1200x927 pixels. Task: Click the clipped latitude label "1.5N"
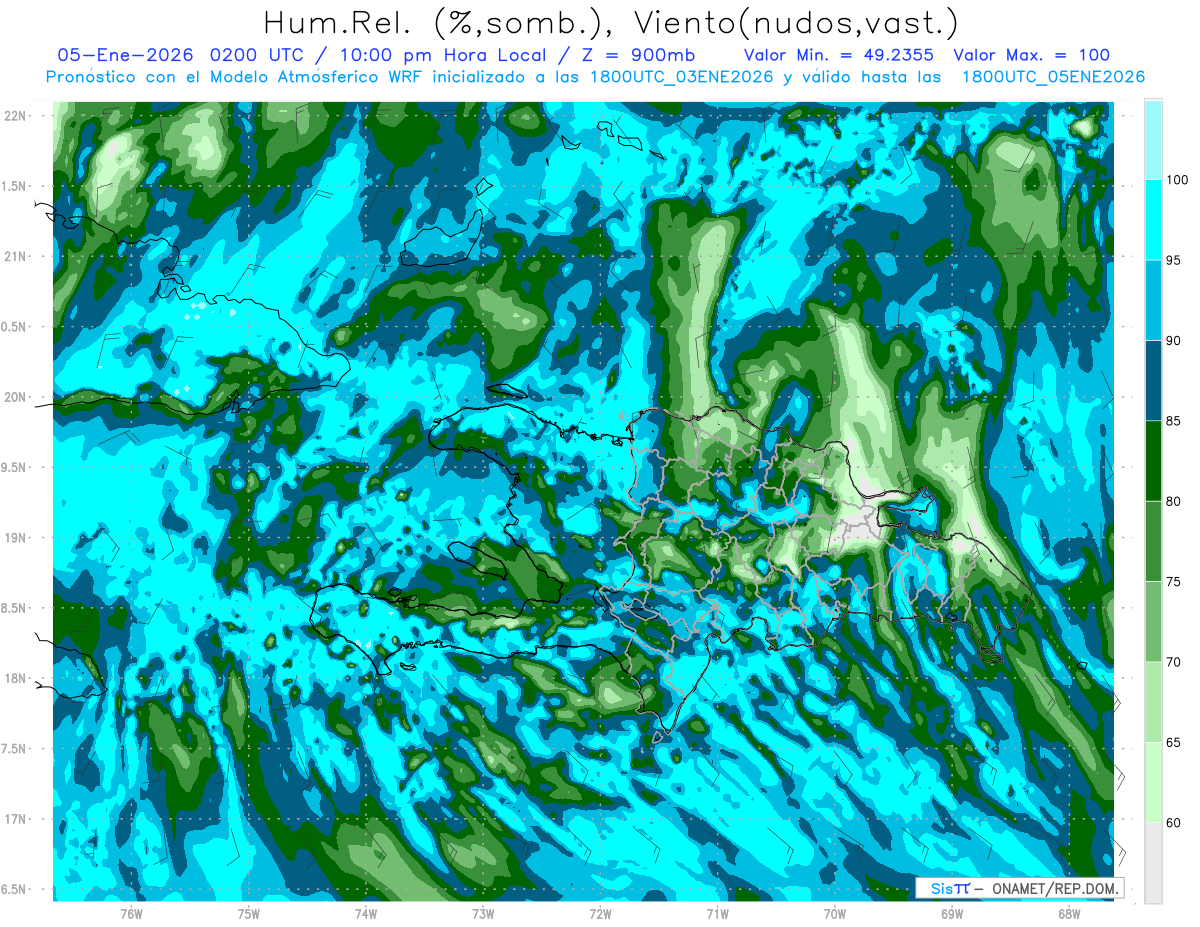(x=14, y=186)
